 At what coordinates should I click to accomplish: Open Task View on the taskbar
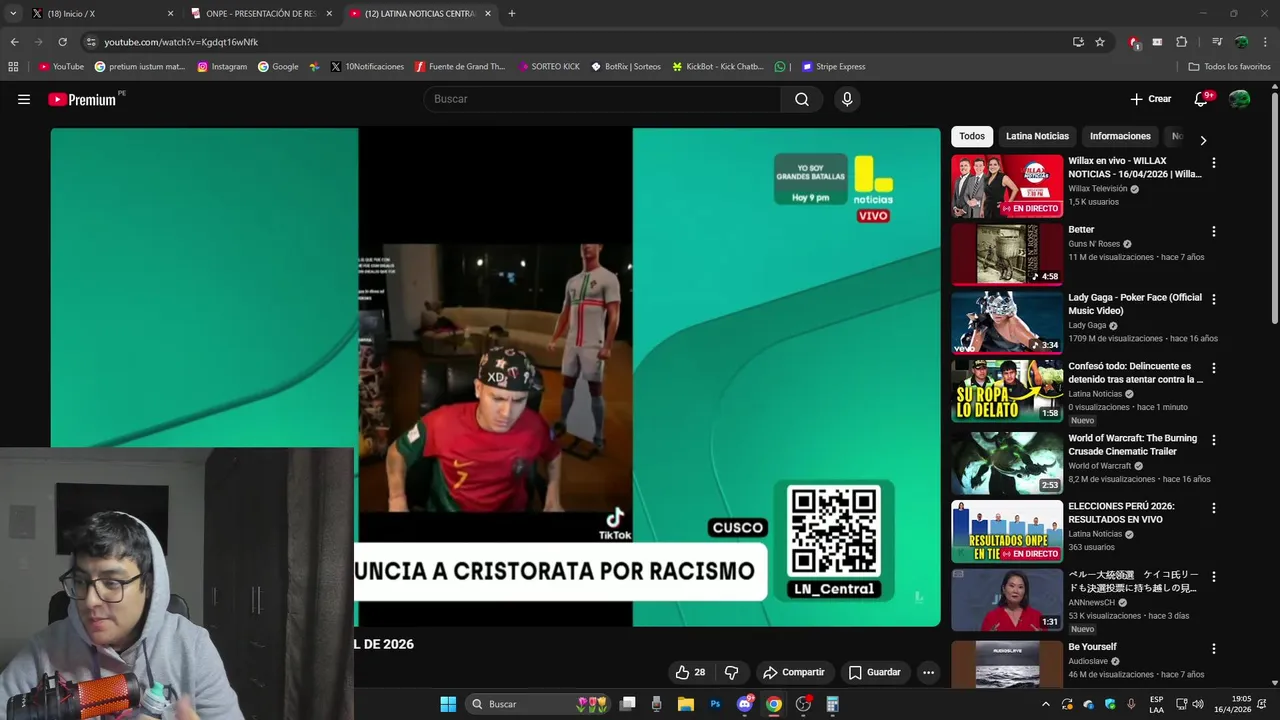628,704
